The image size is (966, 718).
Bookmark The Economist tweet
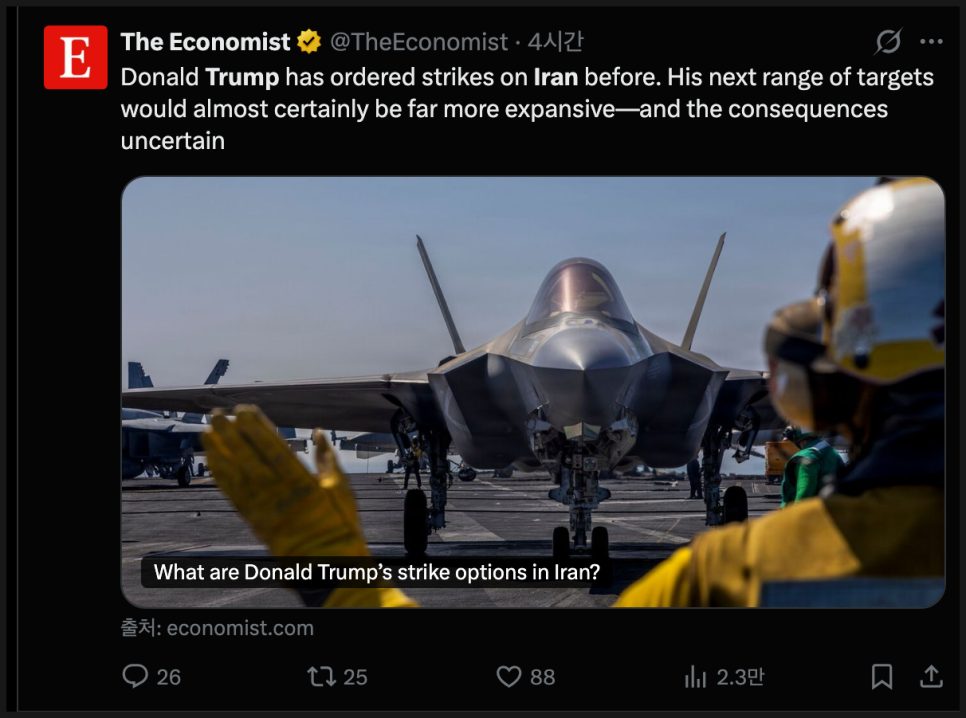tap(881, 677)
